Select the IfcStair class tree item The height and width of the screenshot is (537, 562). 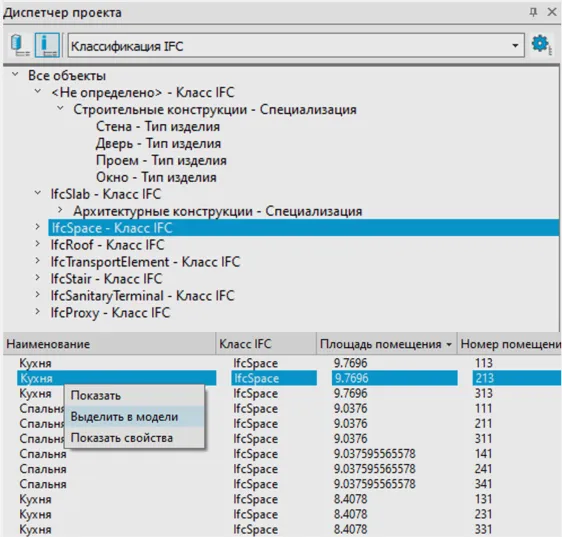click(106, 279)
